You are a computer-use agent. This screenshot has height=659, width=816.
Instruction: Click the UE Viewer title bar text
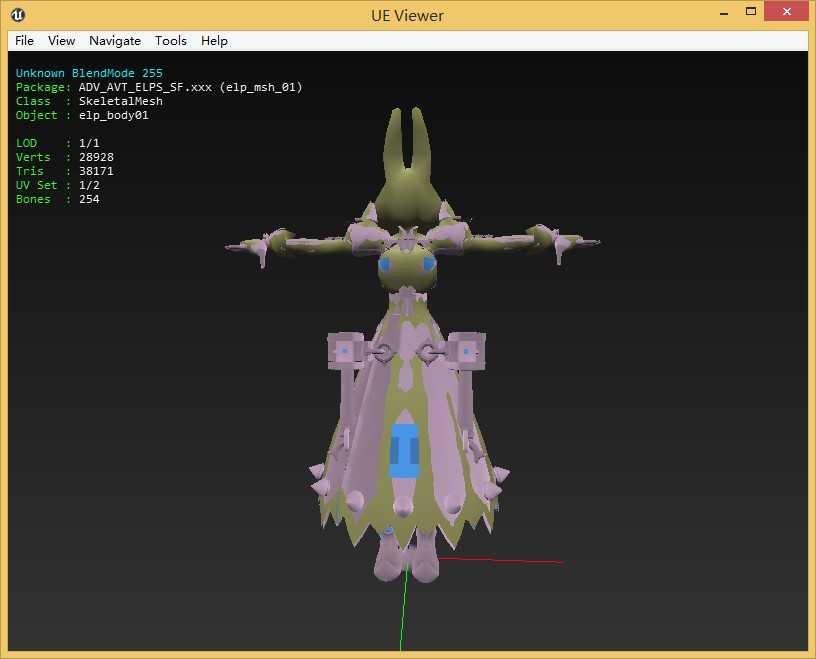tap(407, 16)
